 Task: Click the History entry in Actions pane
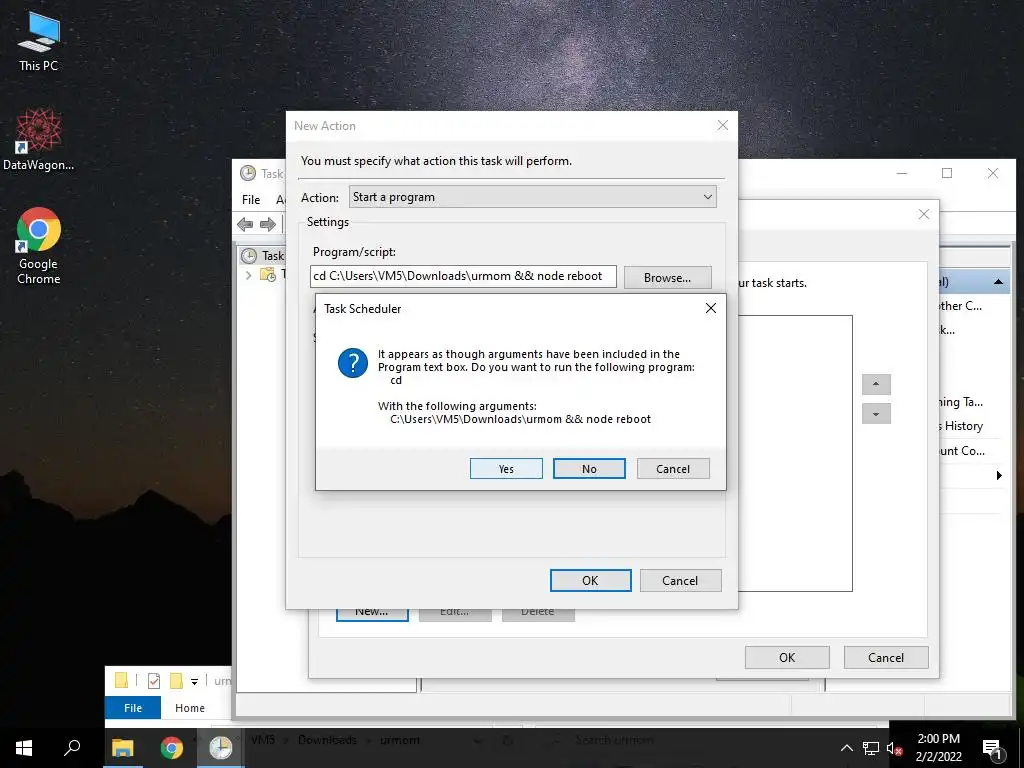(963, 426)
